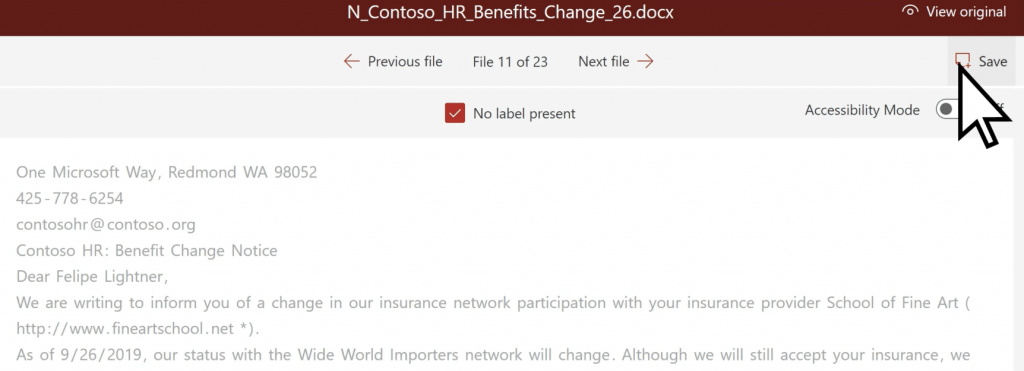
Task: Open the document via View original text
Action: point(966,12)
